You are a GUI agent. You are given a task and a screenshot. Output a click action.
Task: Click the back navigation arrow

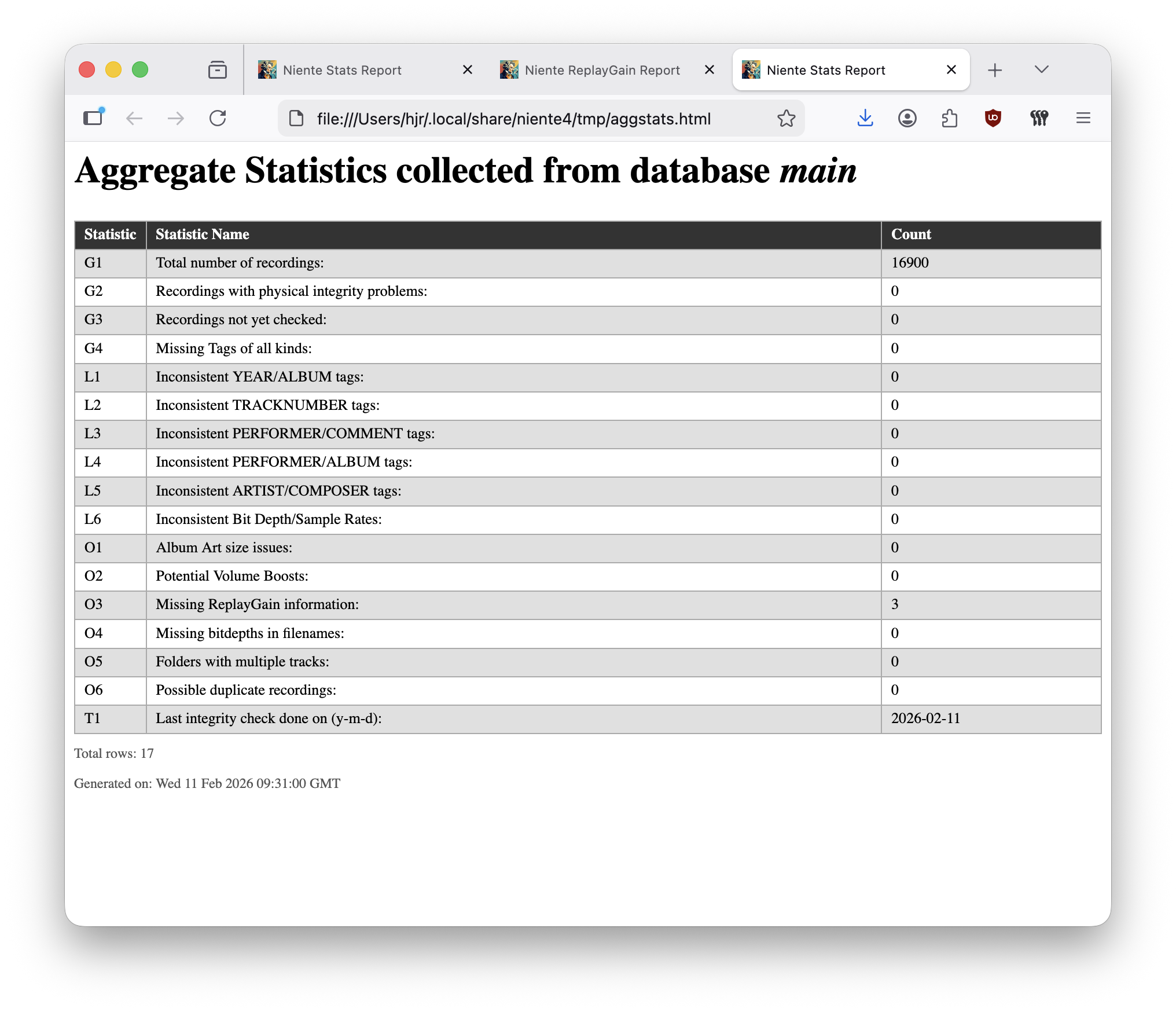[134, 118]
